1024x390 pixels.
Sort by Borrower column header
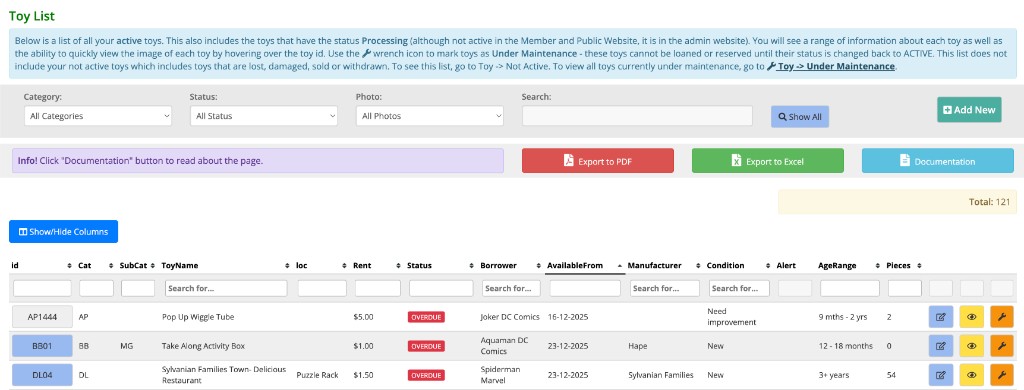click(510, 265)
